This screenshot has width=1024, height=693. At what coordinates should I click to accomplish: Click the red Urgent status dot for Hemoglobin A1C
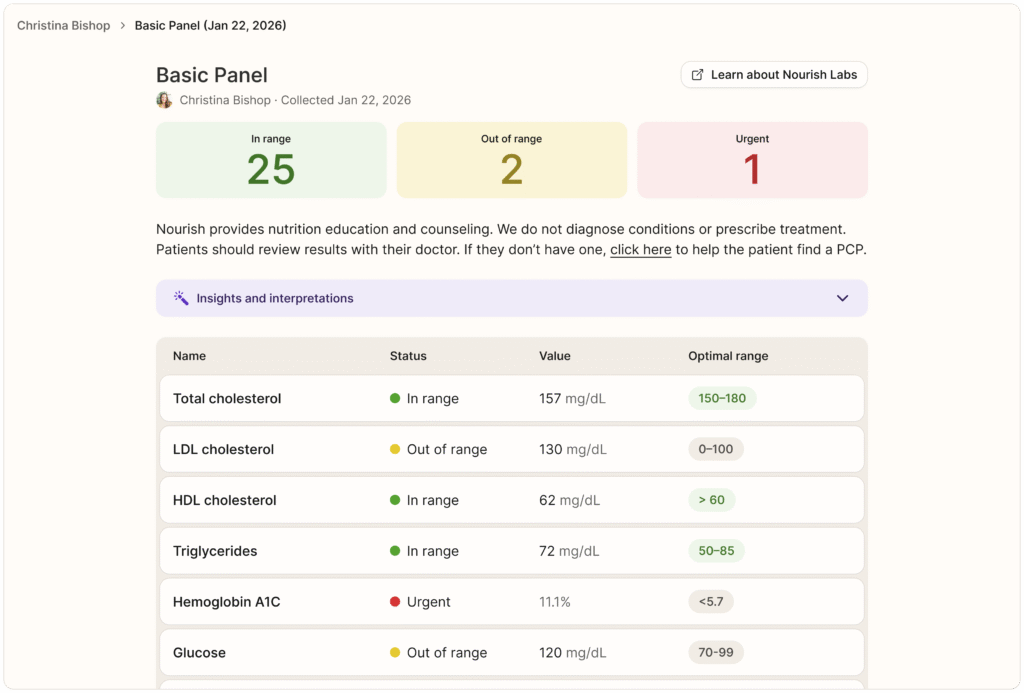point(395,602)
